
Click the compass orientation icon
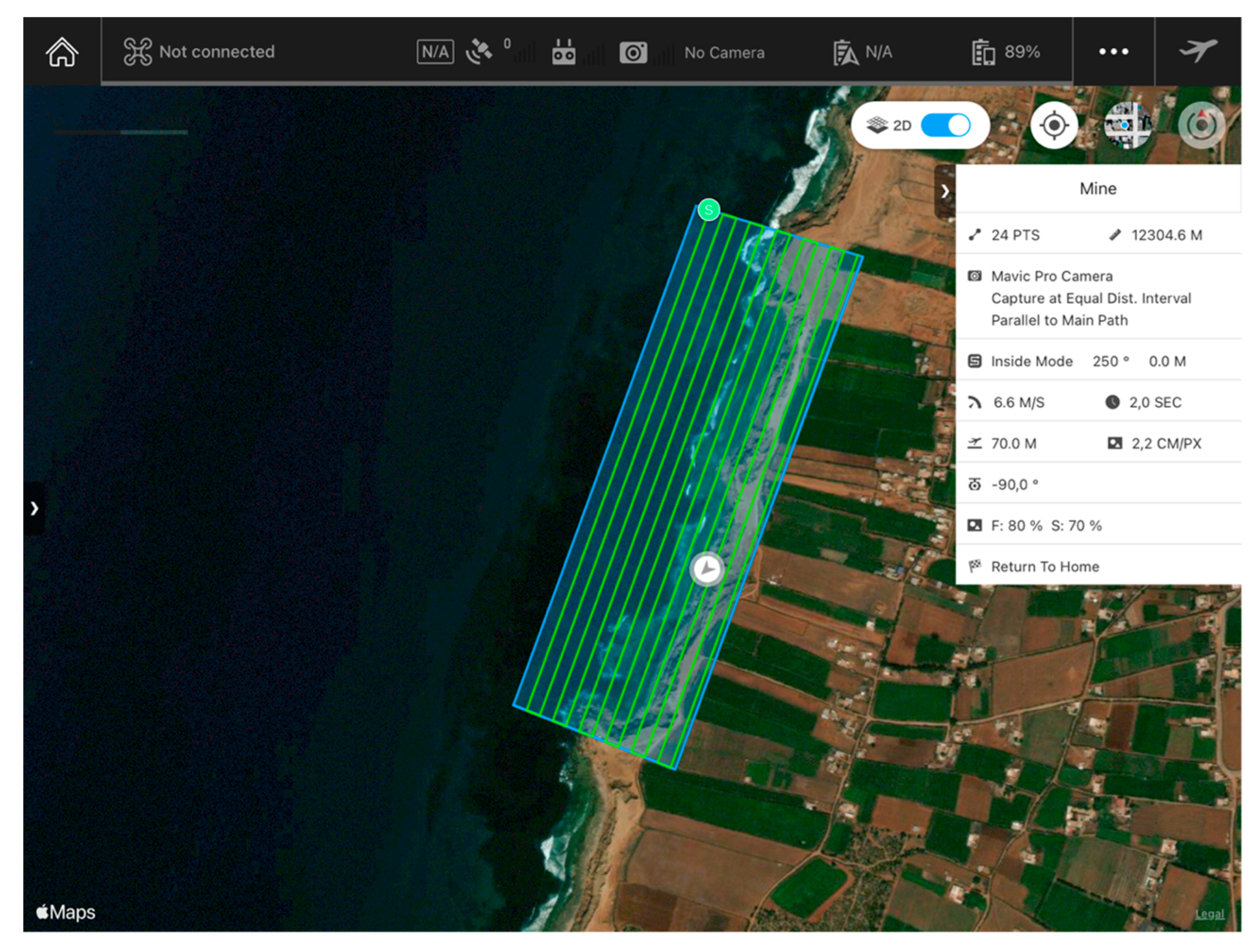[1201, 126]
